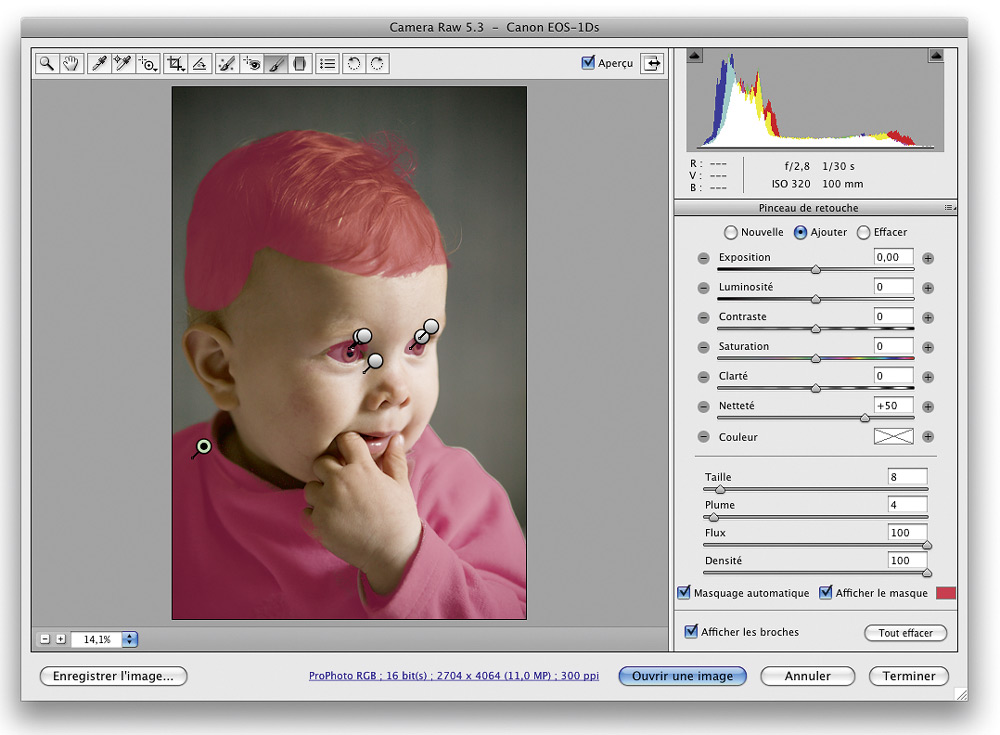Select the Crop tool
Viewport: 1000px width, 735px height.
(175, 63)
